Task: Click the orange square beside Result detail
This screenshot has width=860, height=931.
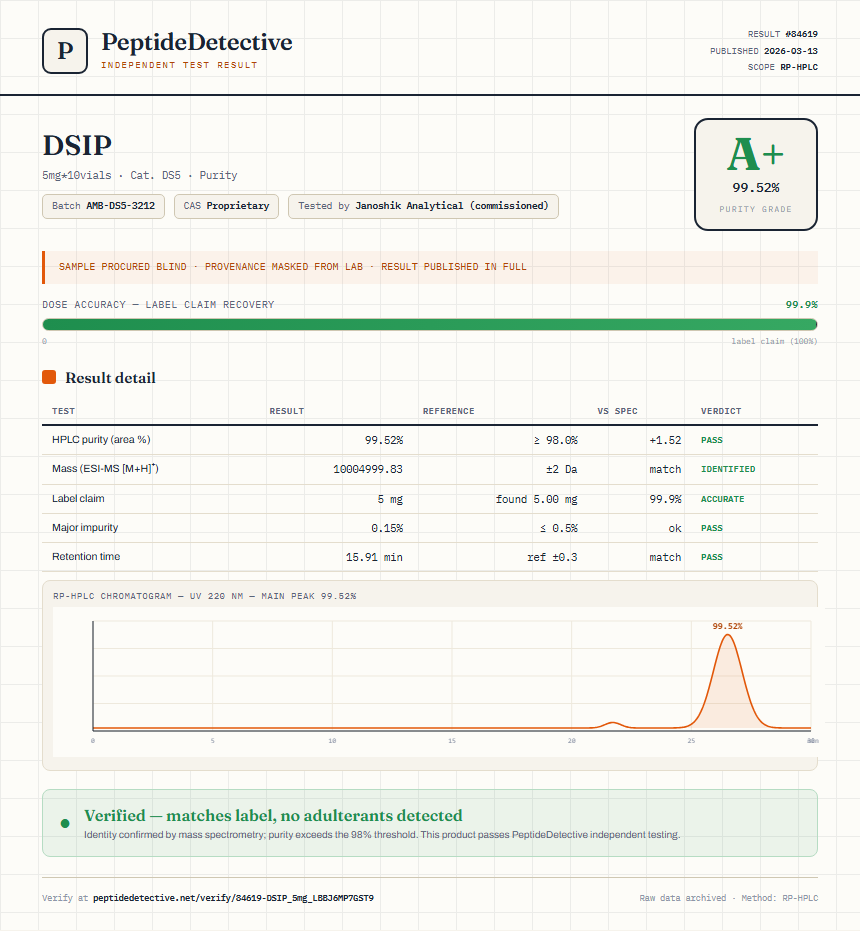Action: 49,377
